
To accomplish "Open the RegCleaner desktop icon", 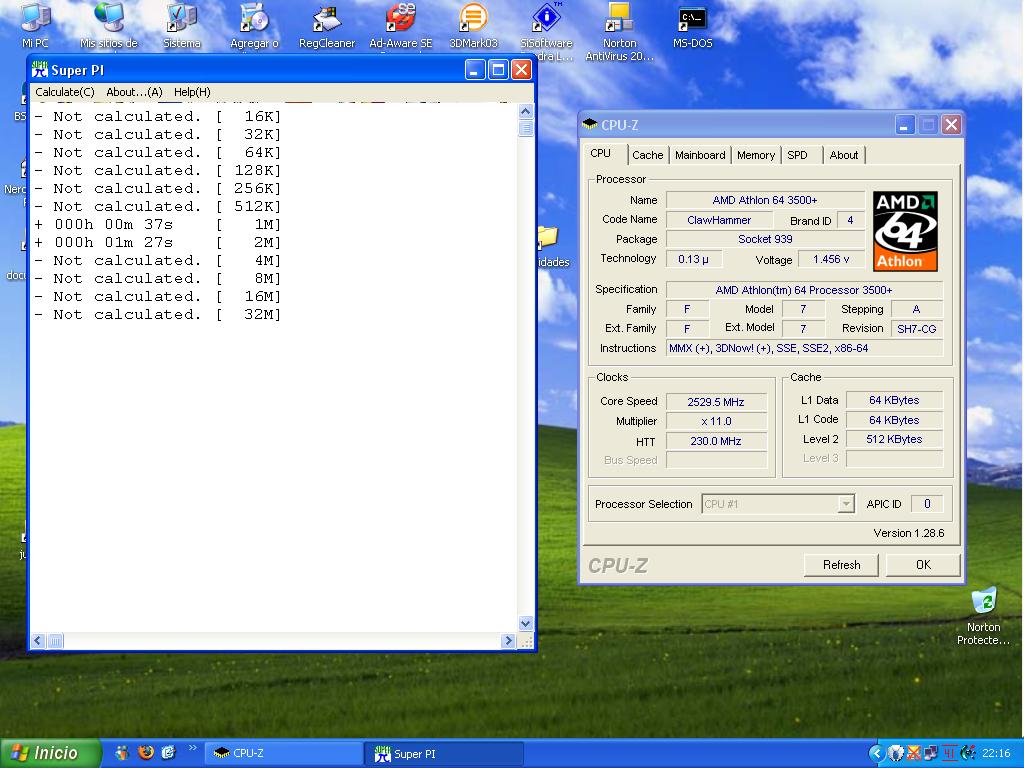I will click(x=326, y=19).
